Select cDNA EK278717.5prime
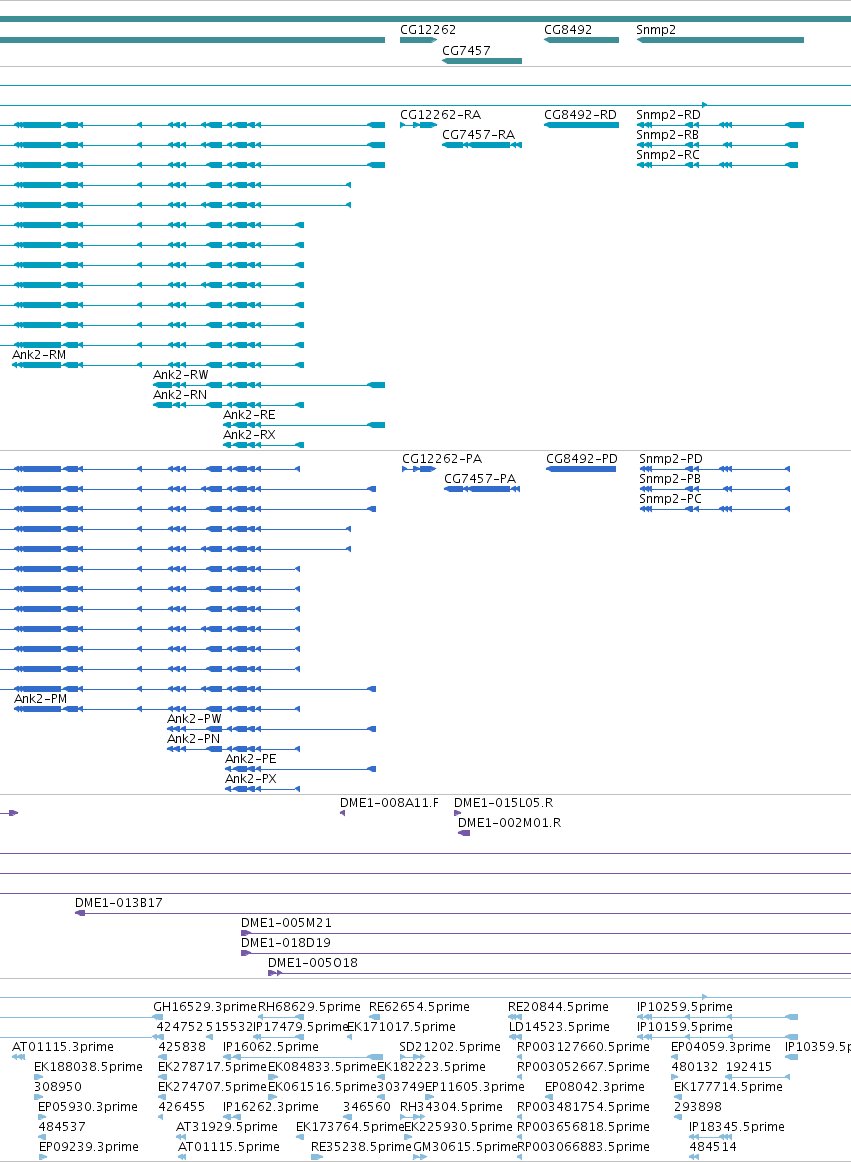851x1162 pixels. (212, 1066)
